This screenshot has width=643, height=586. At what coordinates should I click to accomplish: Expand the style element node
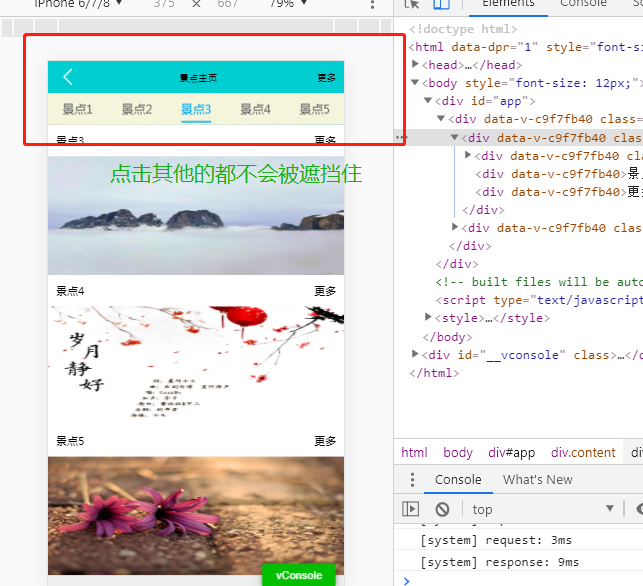point(428,317)
